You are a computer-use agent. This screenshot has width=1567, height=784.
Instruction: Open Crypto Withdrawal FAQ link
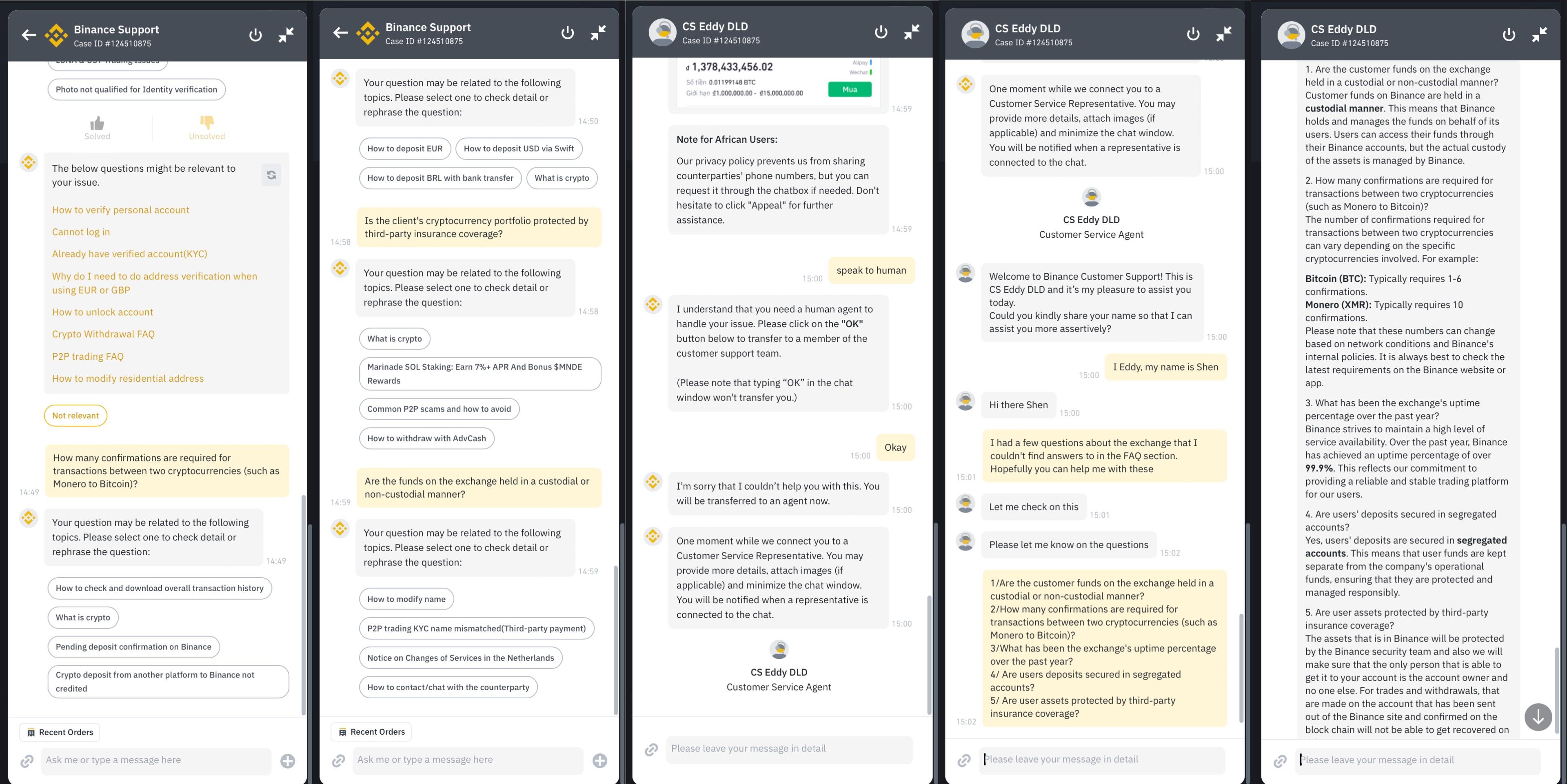tap(103, 334)
